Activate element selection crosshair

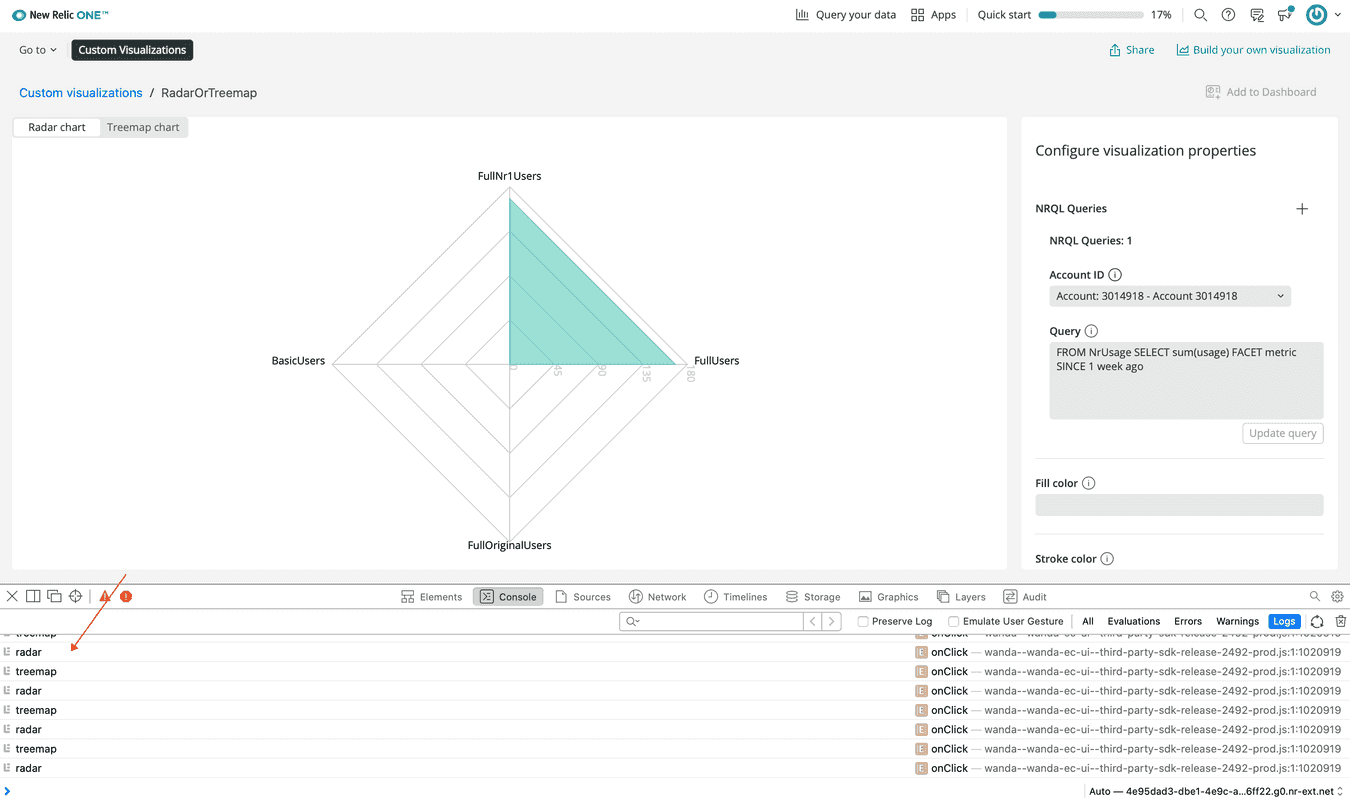[x=75, y=596]
